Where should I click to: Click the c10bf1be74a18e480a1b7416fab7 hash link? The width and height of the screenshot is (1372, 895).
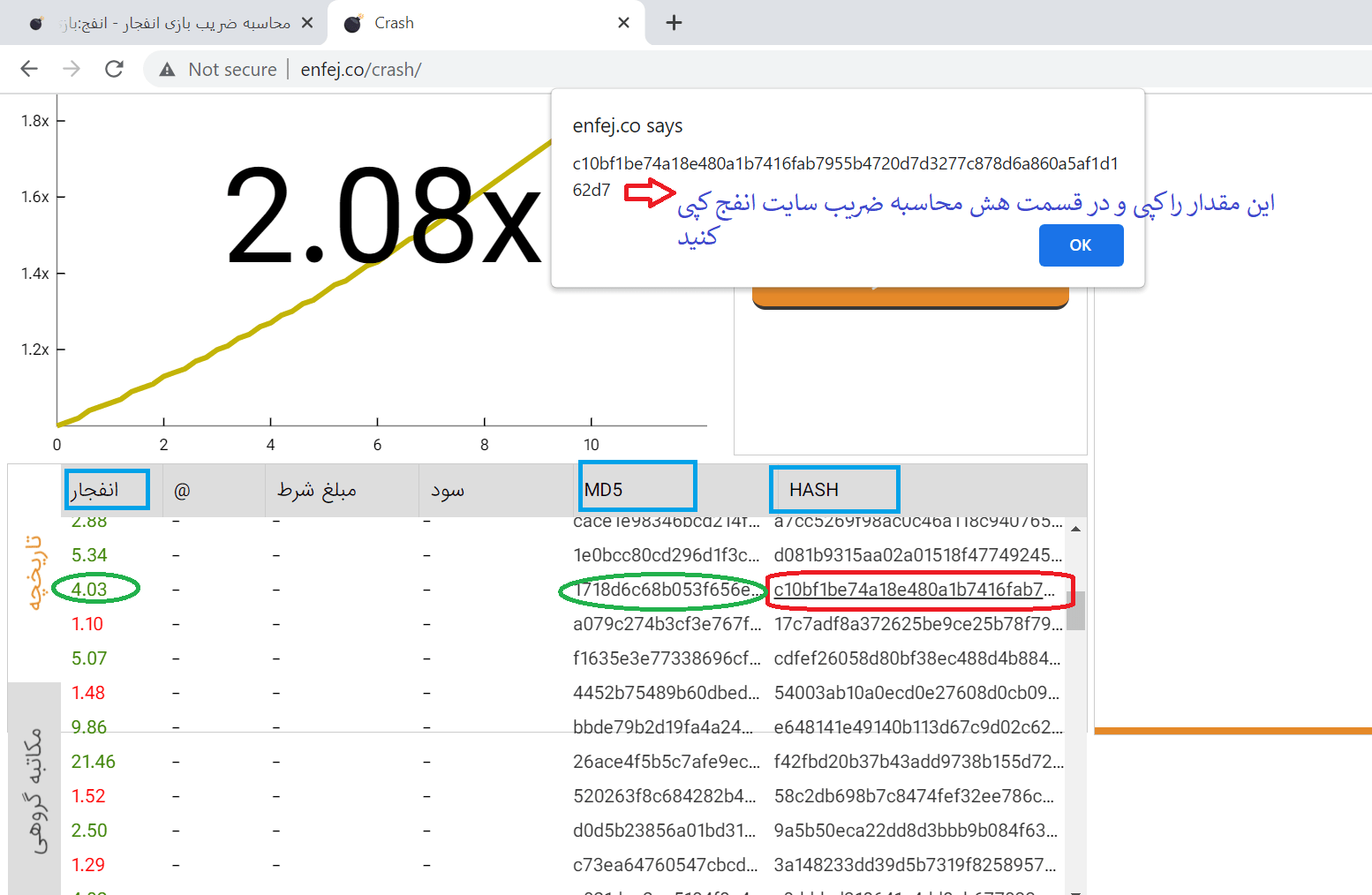(x=914, y=590)
